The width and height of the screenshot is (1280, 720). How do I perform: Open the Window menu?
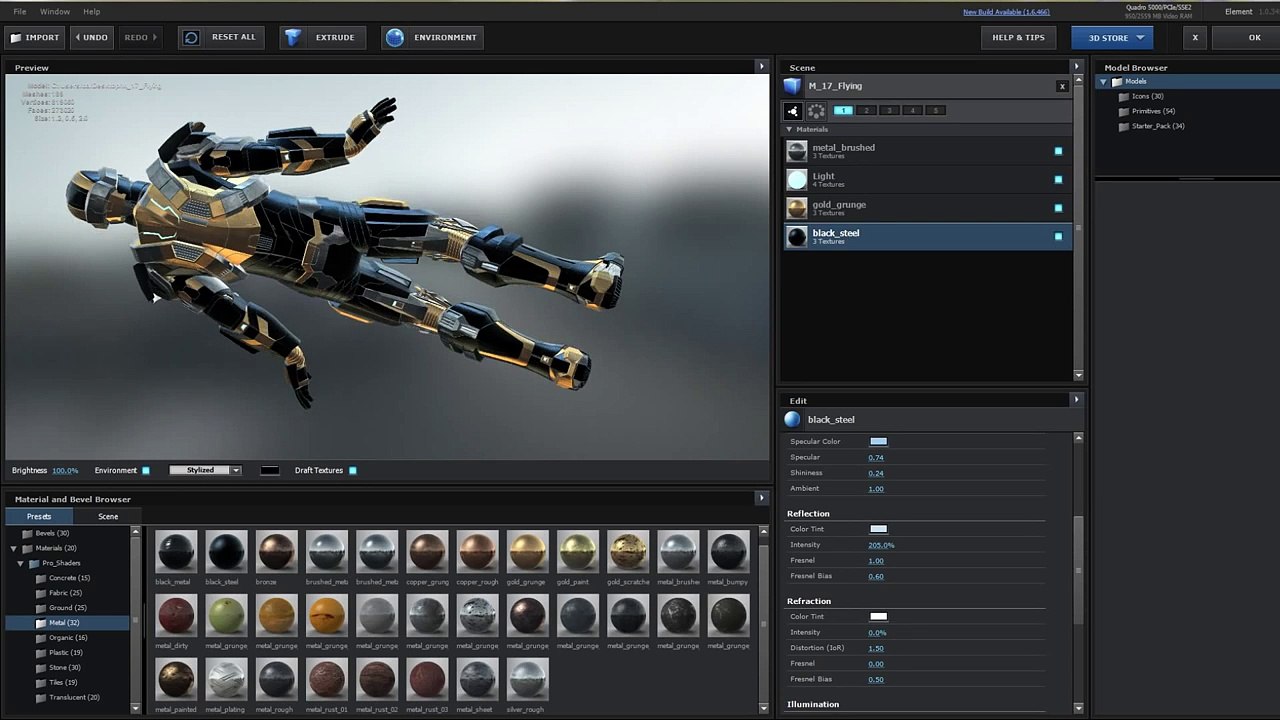(55, 12)
